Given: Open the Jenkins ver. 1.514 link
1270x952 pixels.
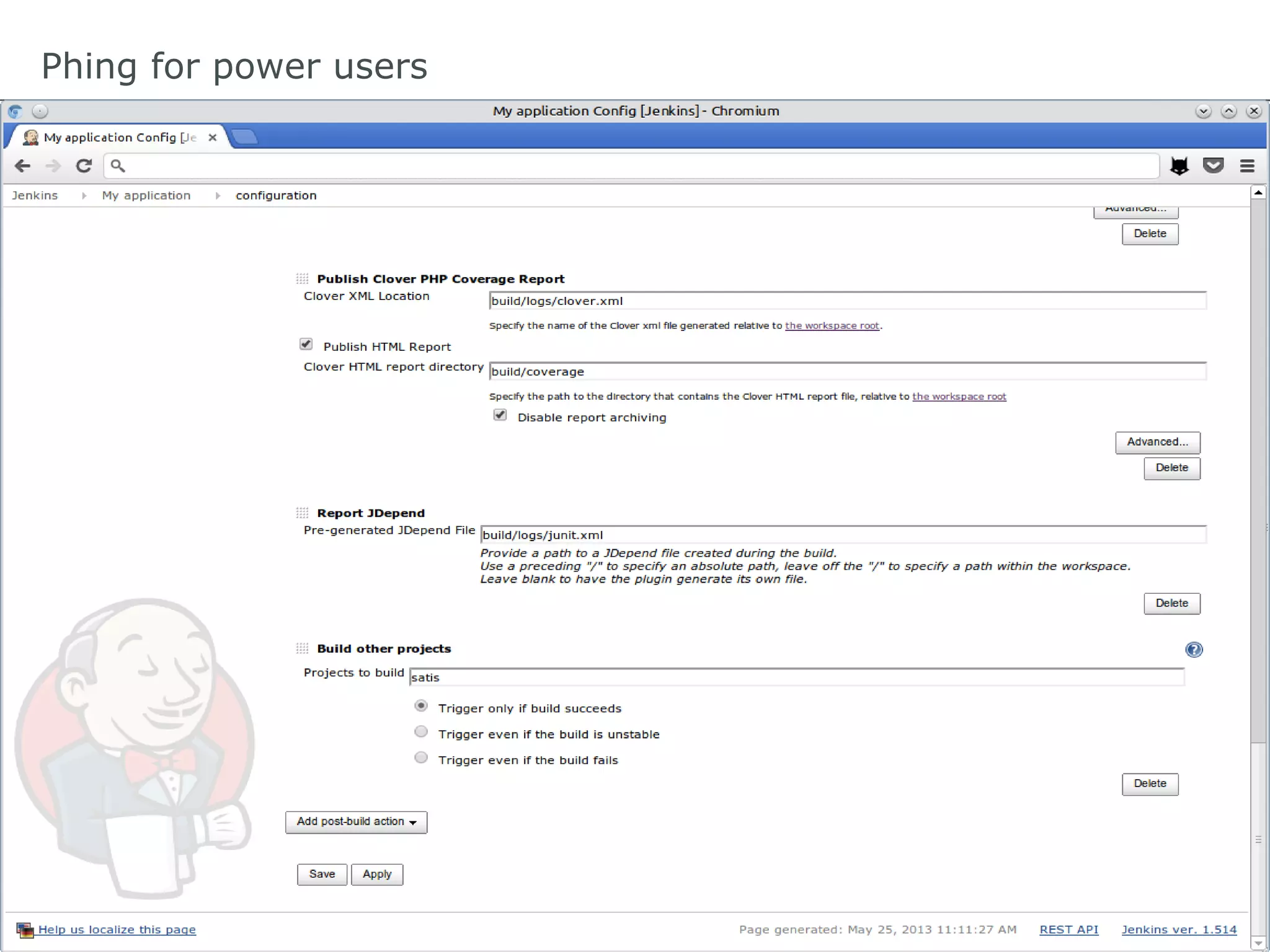Looking at the screenshot, I should click(x=1179, y=930).
